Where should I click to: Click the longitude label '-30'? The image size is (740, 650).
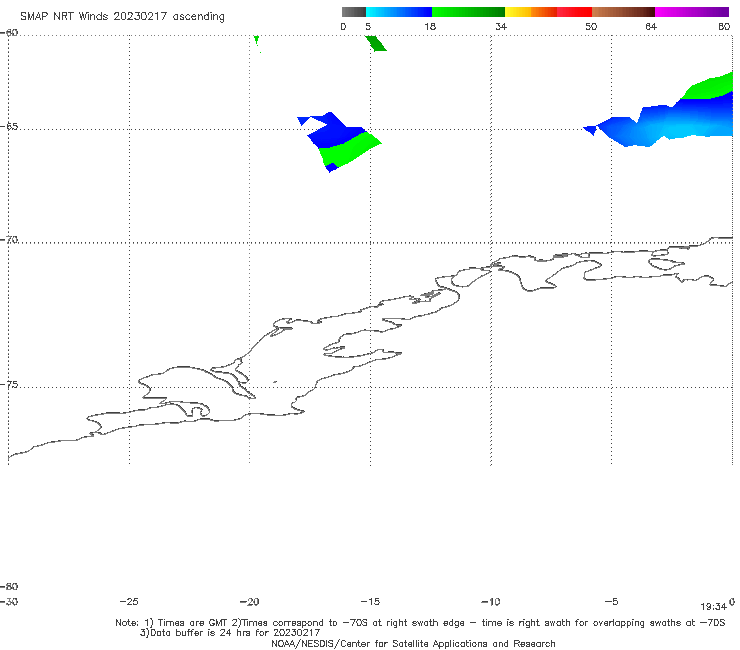[9, 601]
